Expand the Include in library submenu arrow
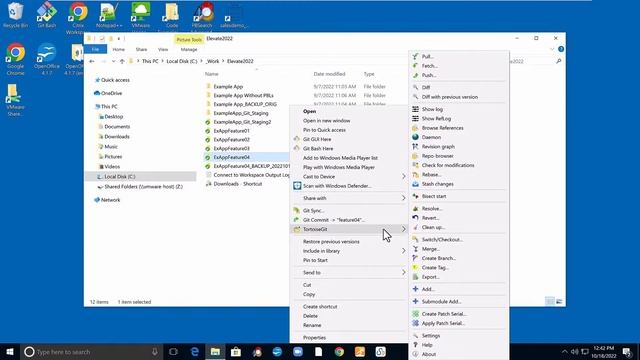The height and width of the screenshot is (360, 640). tap(403, 251)
